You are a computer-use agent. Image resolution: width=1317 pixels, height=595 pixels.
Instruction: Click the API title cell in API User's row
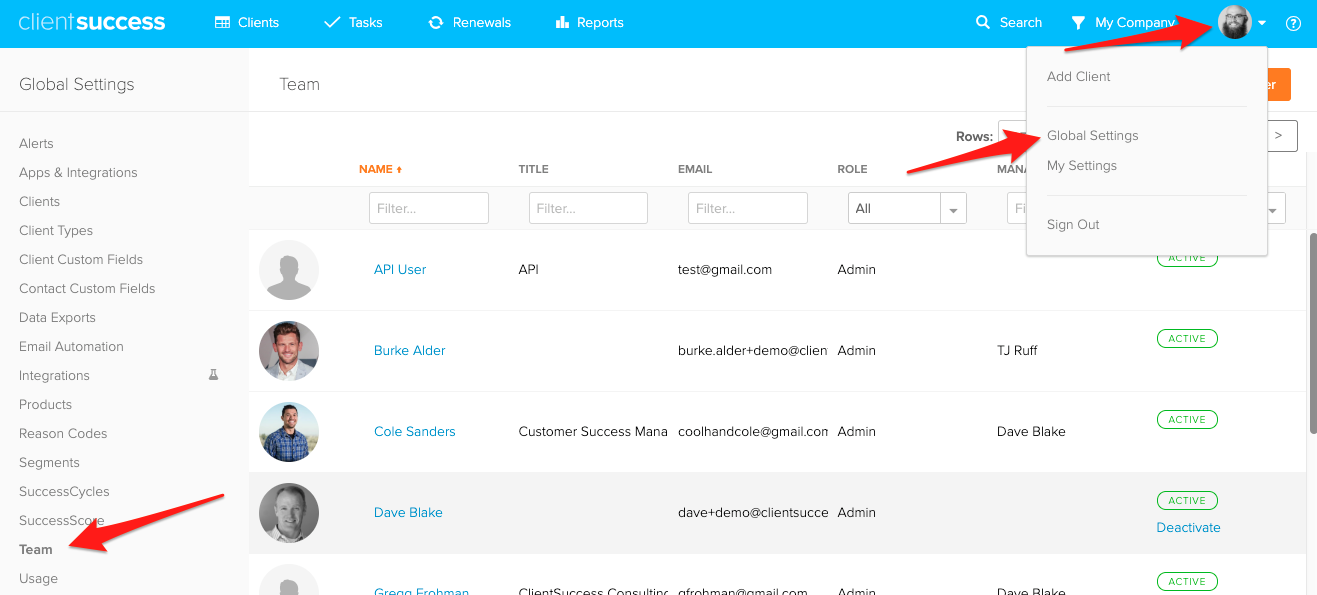529,269
